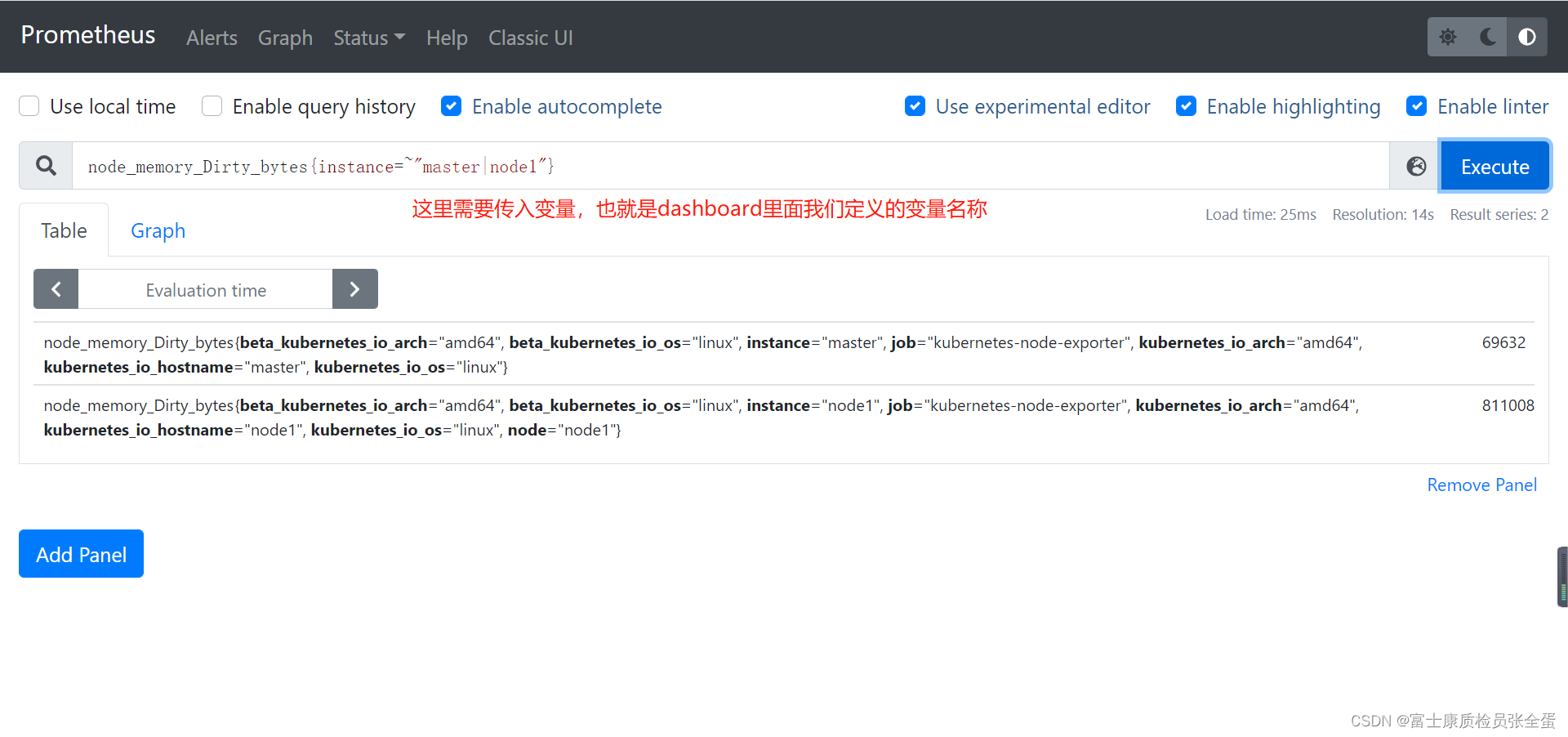Open Graph in top navigation bar

285,38
